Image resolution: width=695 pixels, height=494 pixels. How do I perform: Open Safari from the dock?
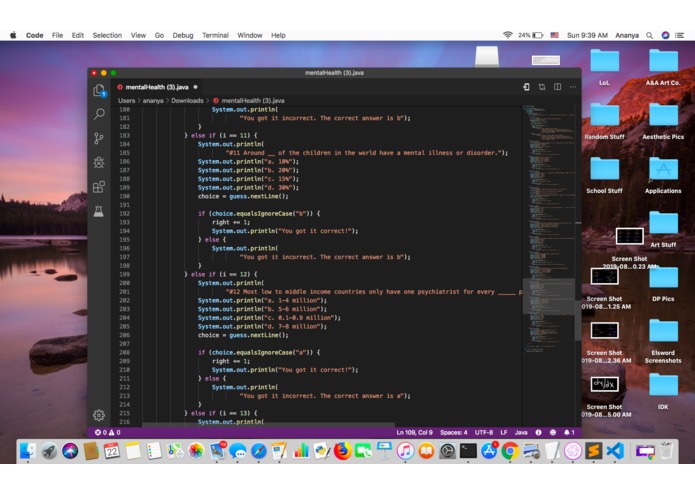258,451
